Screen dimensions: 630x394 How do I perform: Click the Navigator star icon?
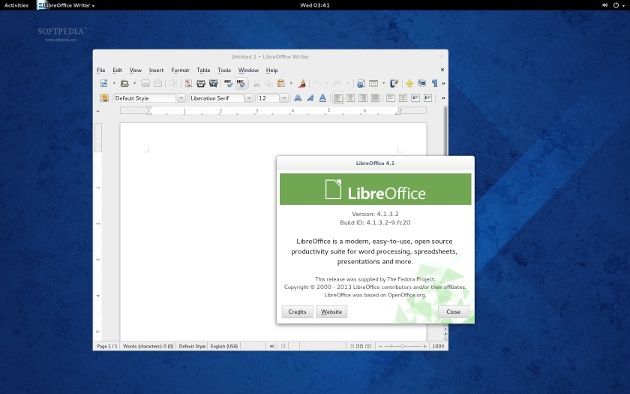(x=409, y=84)
